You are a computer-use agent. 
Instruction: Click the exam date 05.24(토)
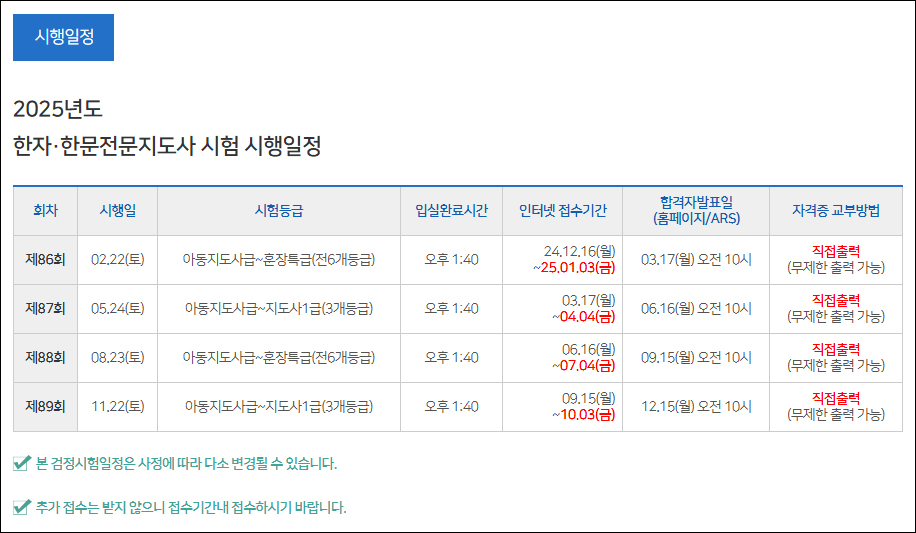117,309
